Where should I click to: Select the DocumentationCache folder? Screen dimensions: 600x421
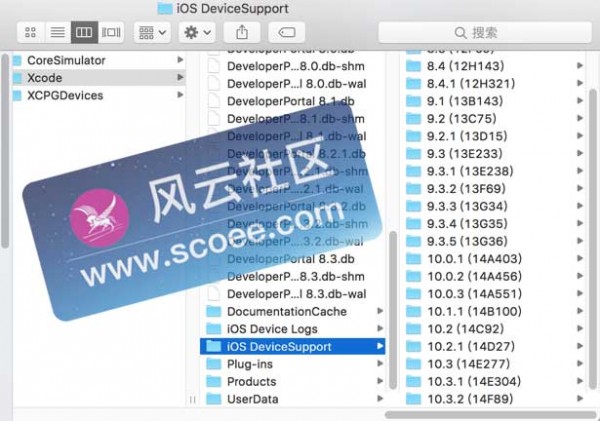tap(287, 311)
